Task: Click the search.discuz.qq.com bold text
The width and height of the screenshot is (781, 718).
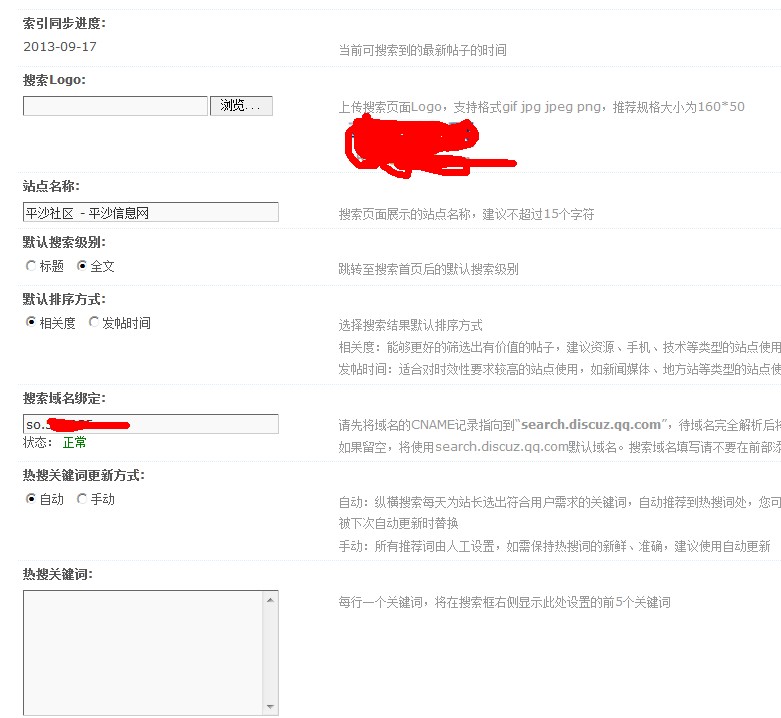Action: pos(591,425)
